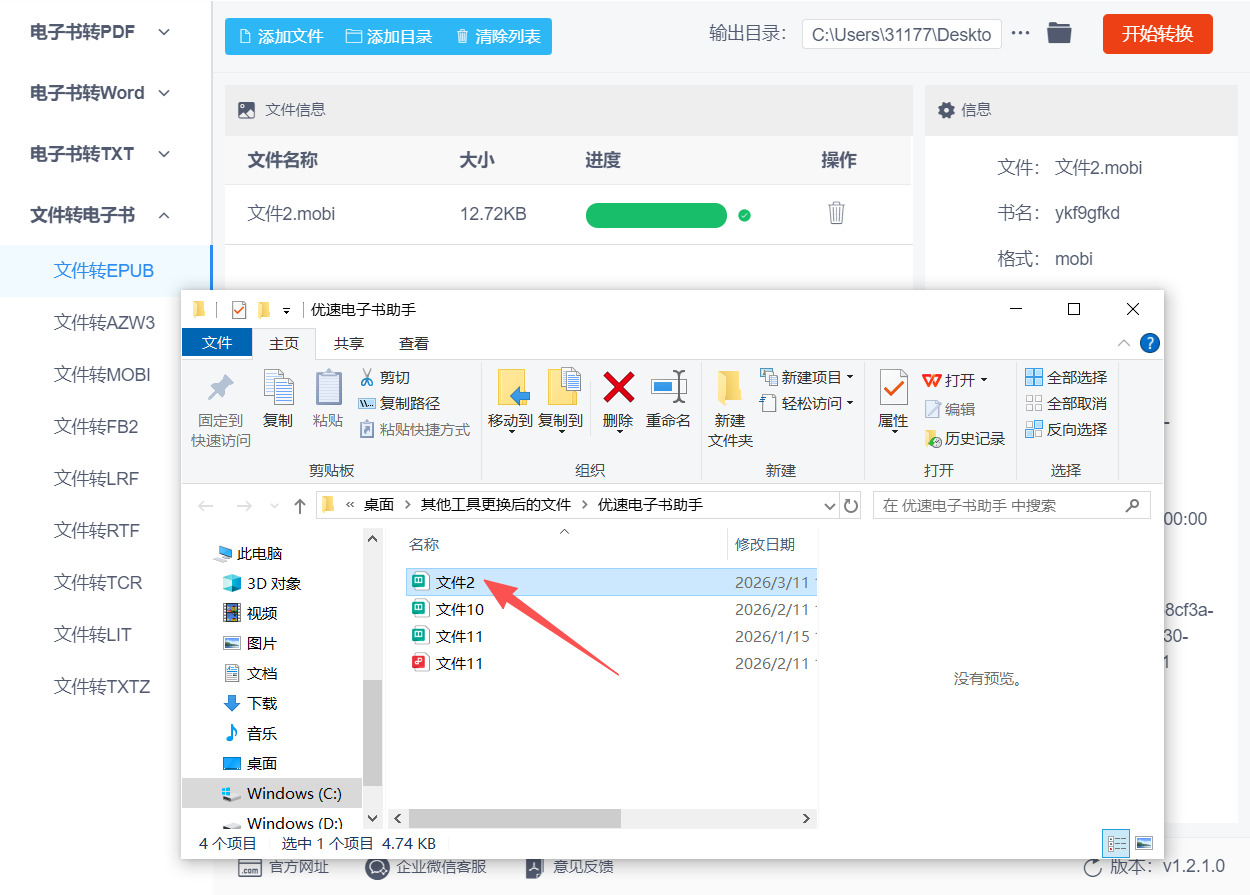Screen dimensions: 1250x895
Task: Click the 意见反馈 icon at bottom
Action: point(533,866)
